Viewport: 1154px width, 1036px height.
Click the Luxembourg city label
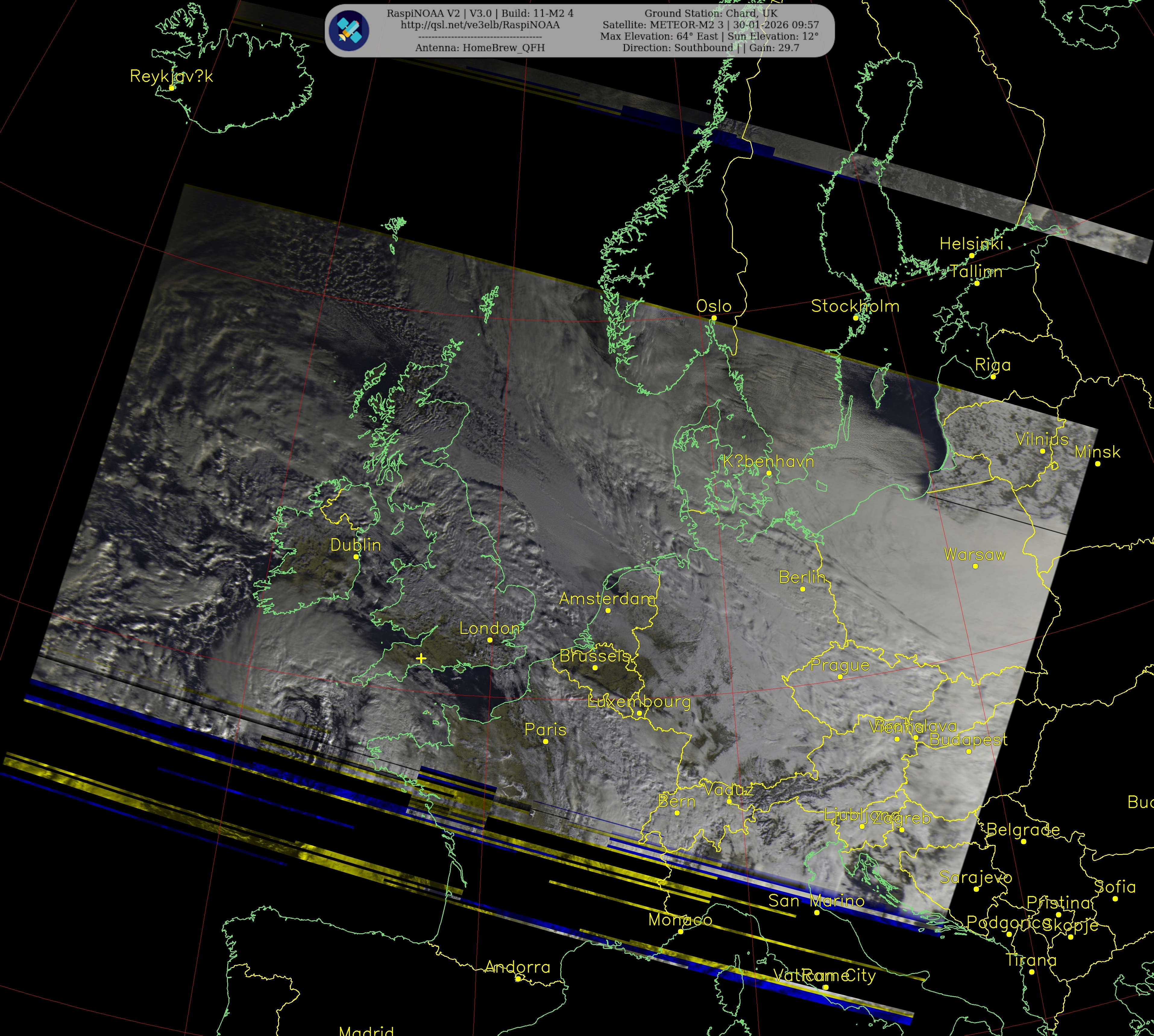pyautogui.click(x=639, y=701)
